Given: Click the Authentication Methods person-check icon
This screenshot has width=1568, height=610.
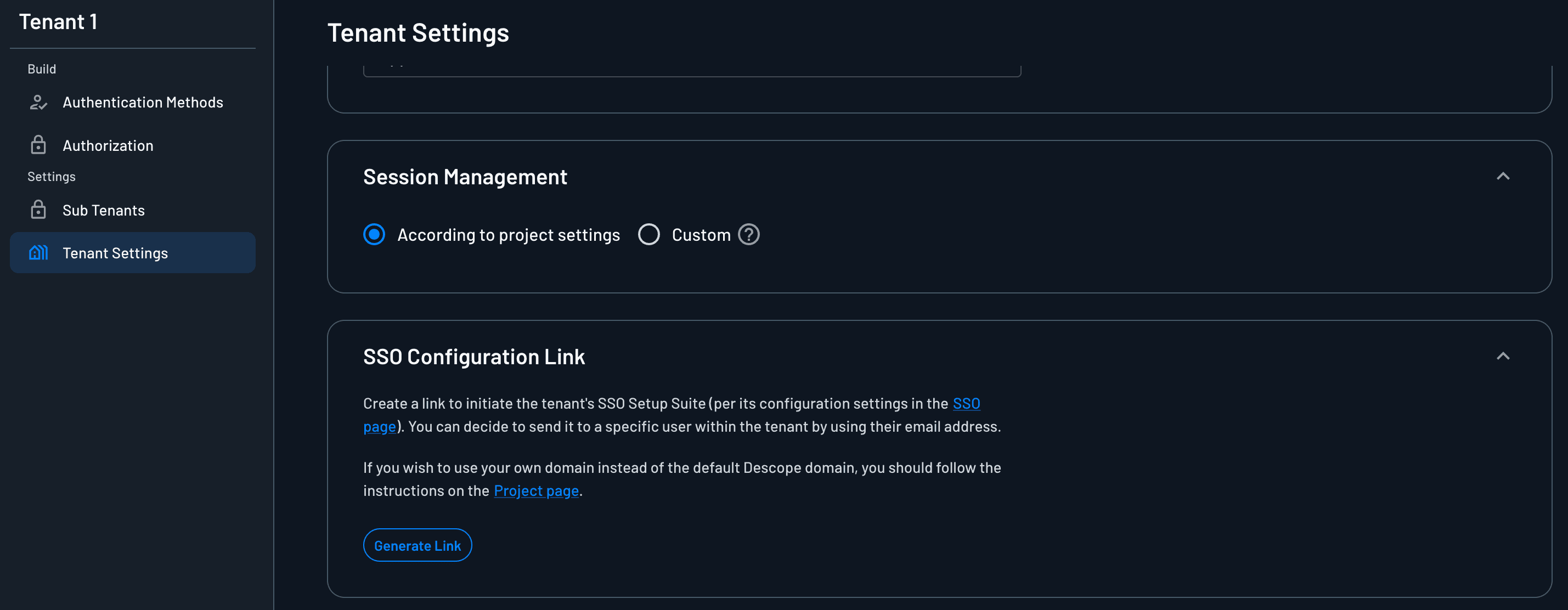Looking at the screenshot, I should point(38,101).
